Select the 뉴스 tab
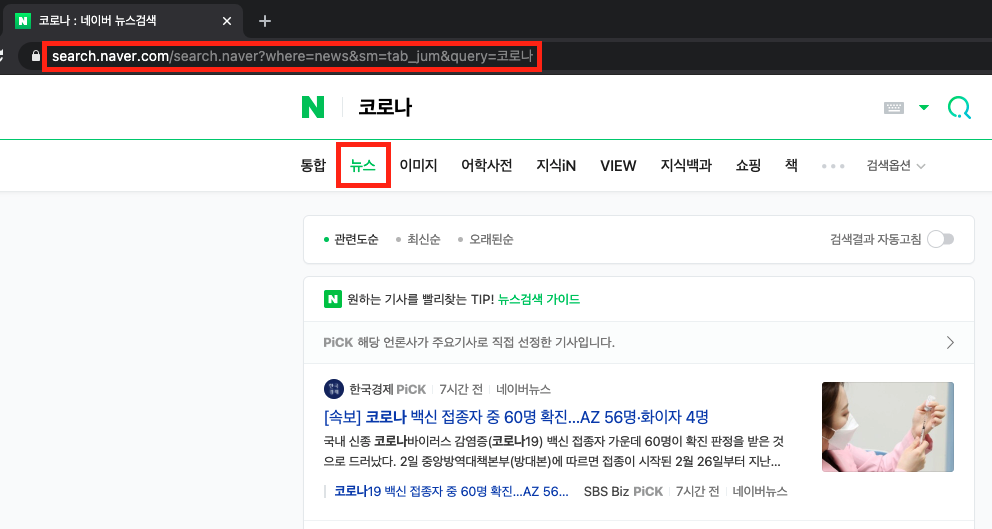 point(363,165)
